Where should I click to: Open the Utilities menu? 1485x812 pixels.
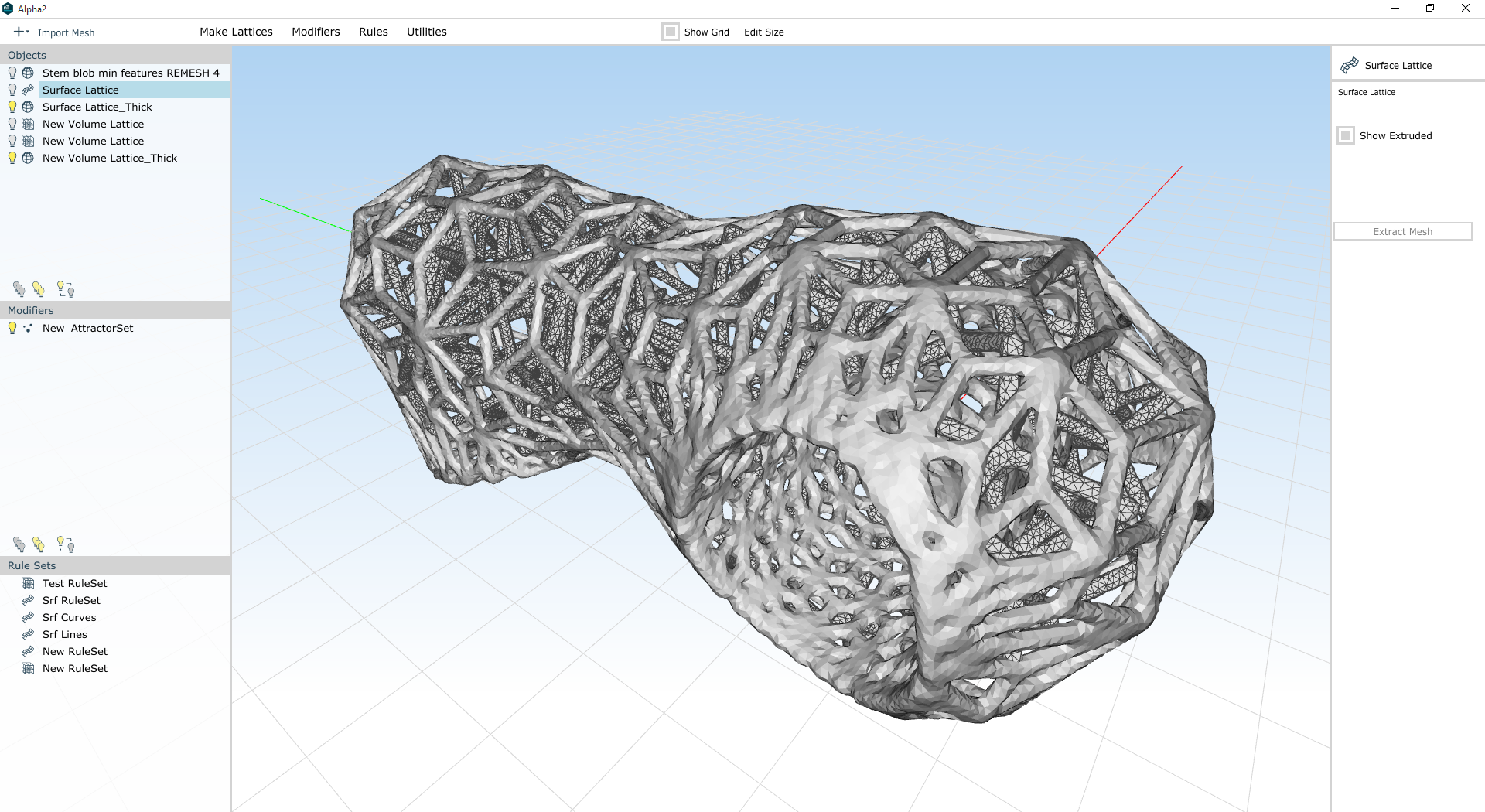click(427, 32)
